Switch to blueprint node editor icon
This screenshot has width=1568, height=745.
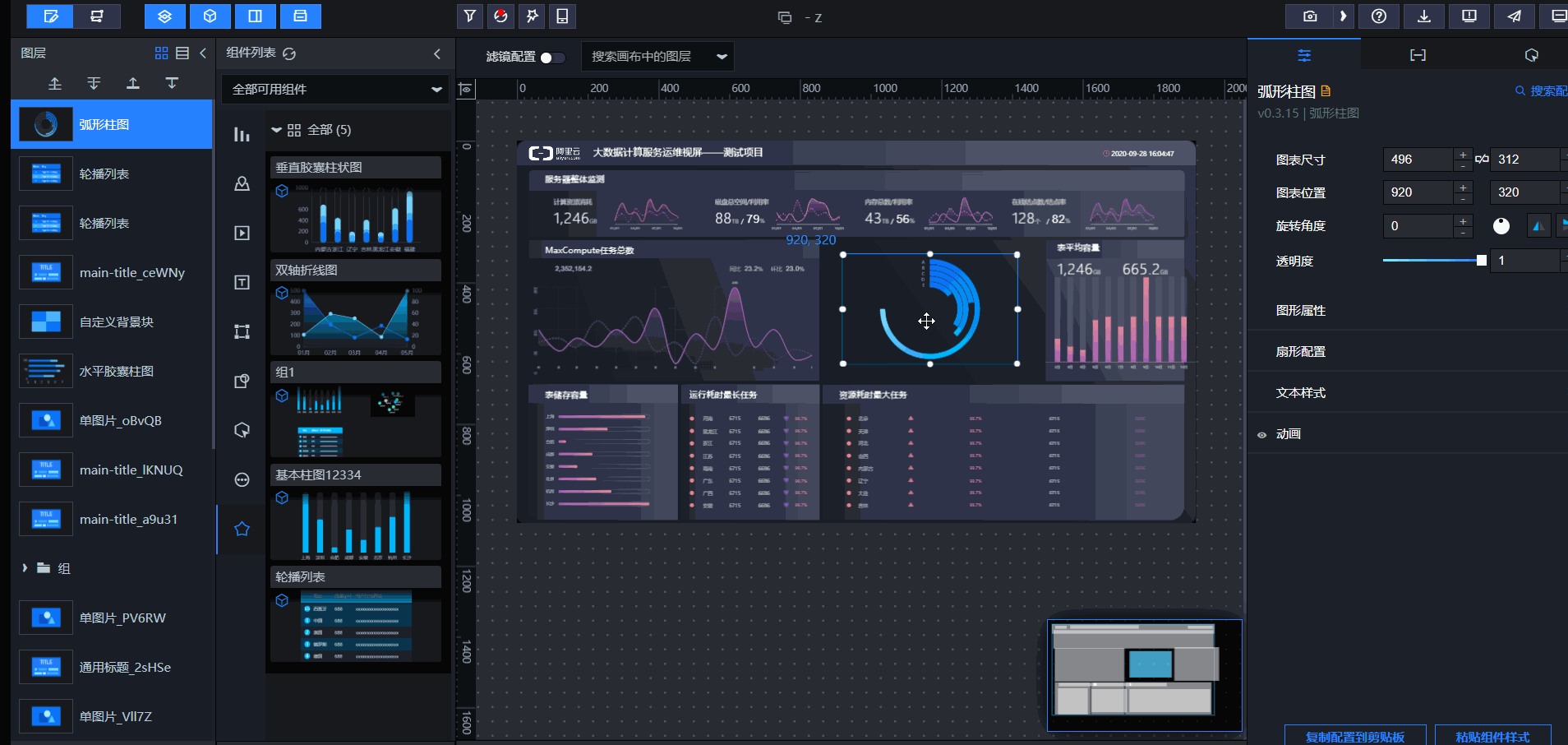coord(97,16)
